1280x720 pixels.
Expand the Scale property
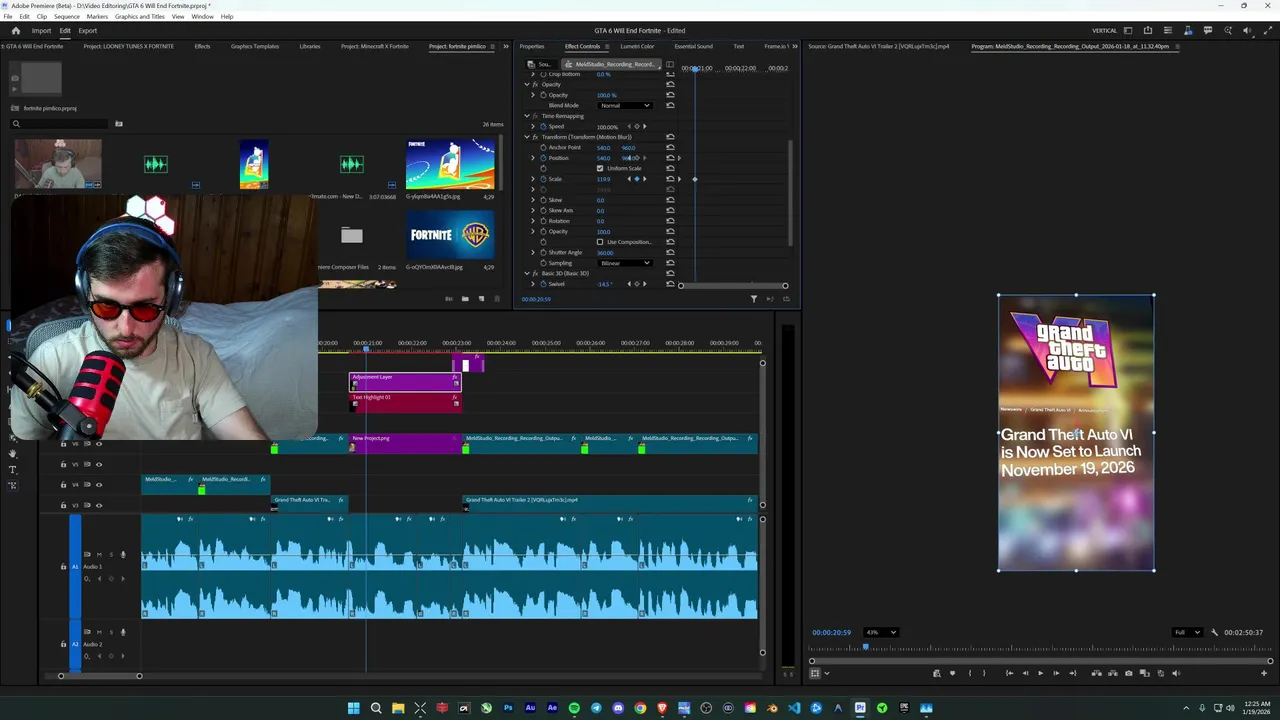533,179
